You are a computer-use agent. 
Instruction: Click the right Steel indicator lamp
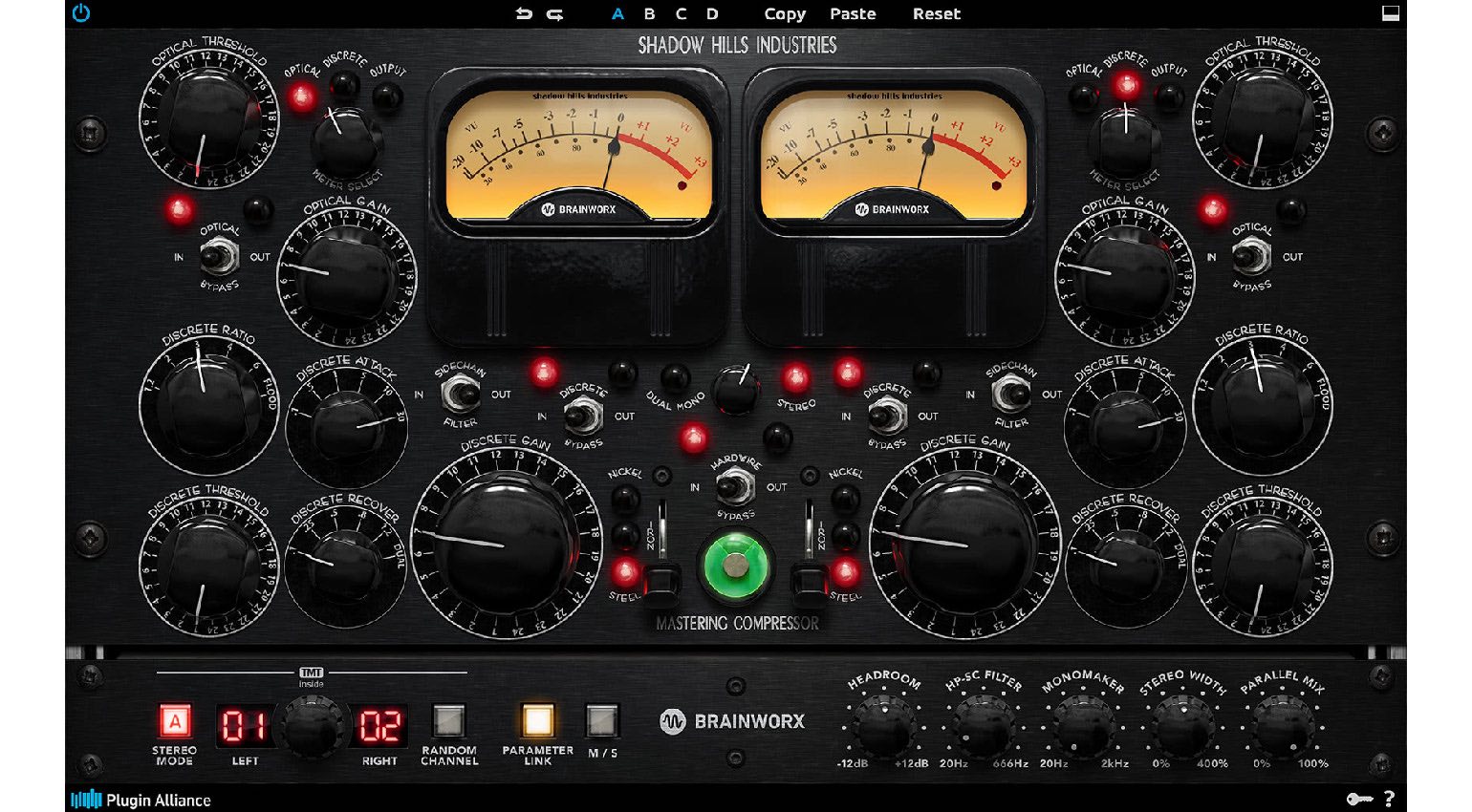(845, 571)
